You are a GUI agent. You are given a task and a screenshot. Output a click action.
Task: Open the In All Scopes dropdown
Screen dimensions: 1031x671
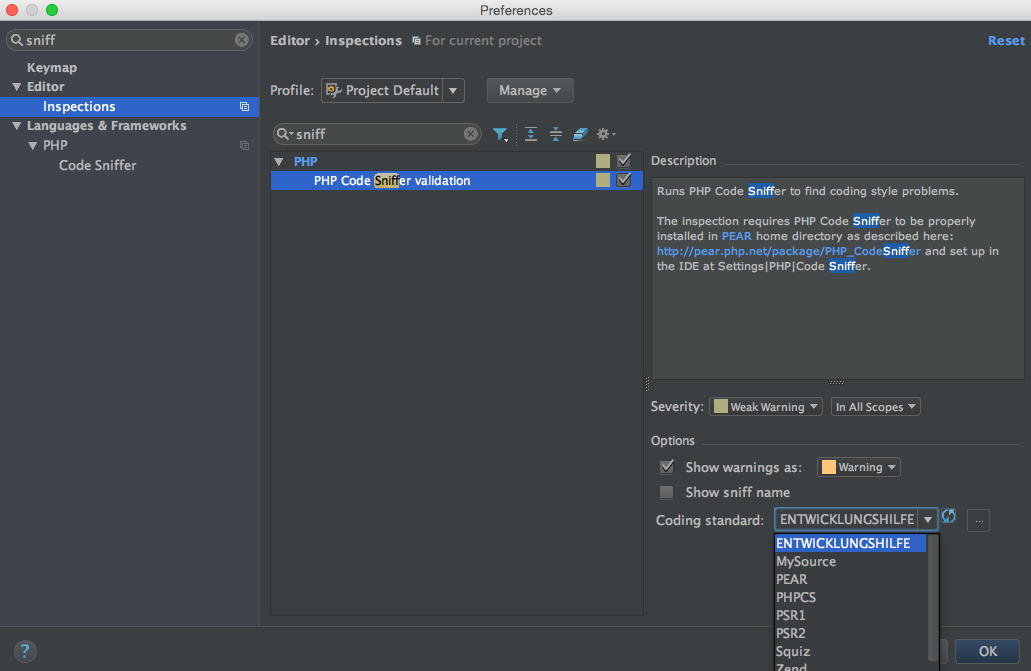(875, 407)
